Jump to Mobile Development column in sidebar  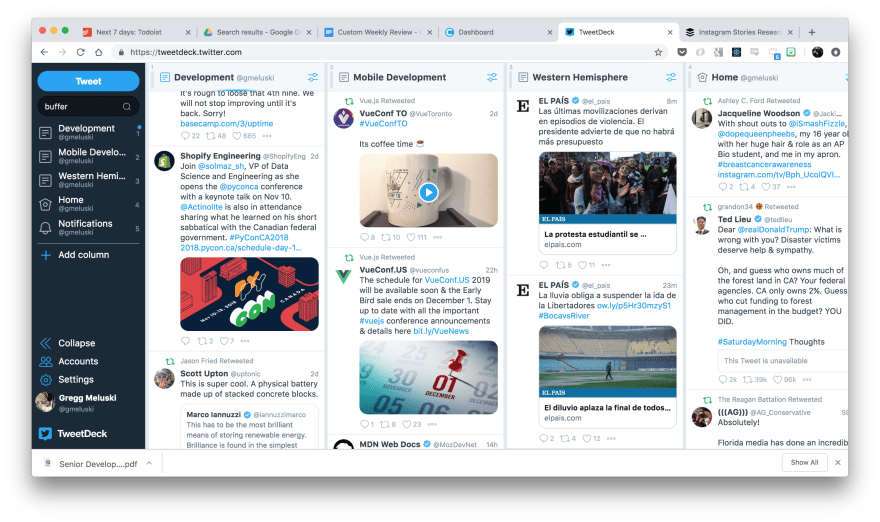(x=88, y=156)
